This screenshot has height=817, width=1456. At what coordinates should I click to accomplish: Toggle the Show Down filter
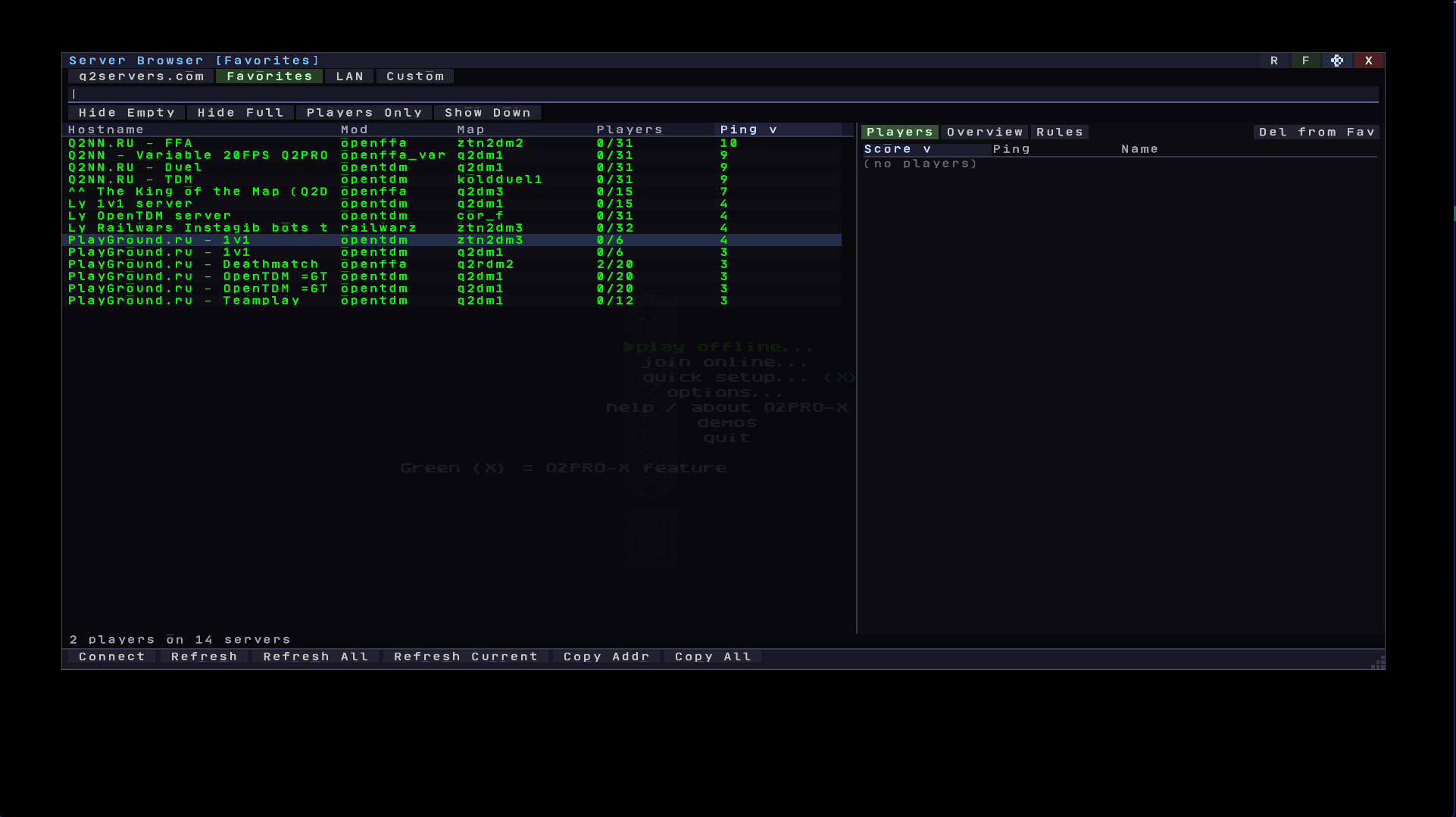[x=487, y=112]
